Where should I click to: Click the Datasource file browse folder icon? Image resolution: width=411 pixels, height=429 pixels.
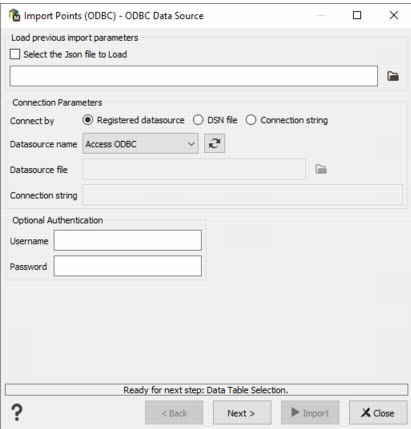point(321,169)
